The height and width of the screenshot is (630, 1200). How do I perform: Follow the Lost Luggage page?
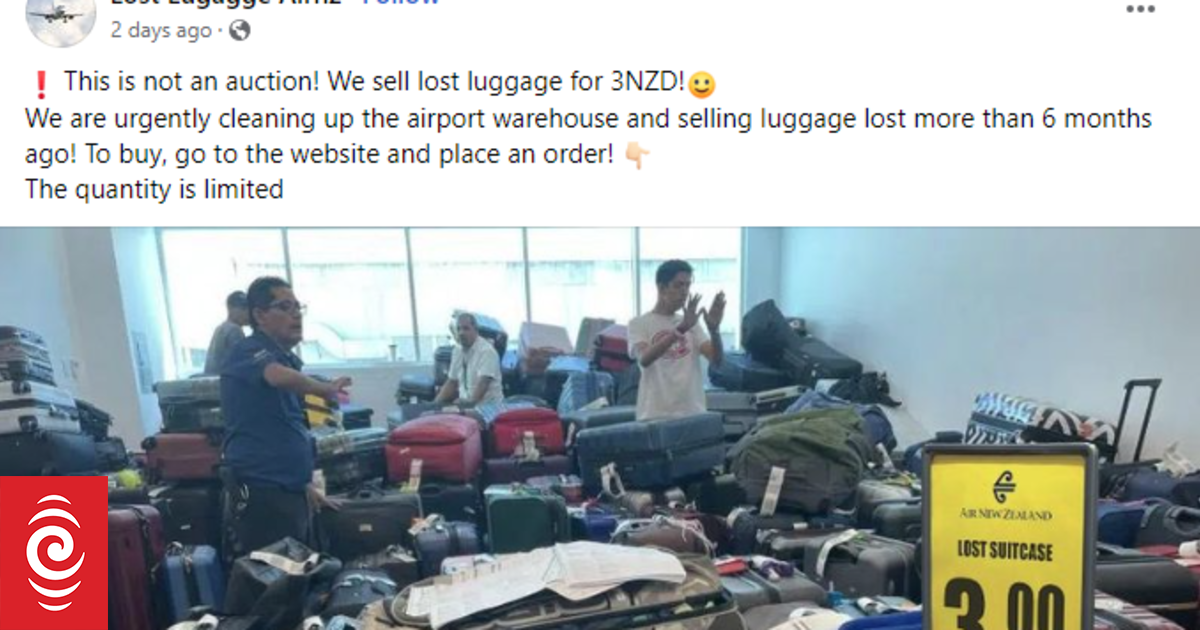[400, 3]
